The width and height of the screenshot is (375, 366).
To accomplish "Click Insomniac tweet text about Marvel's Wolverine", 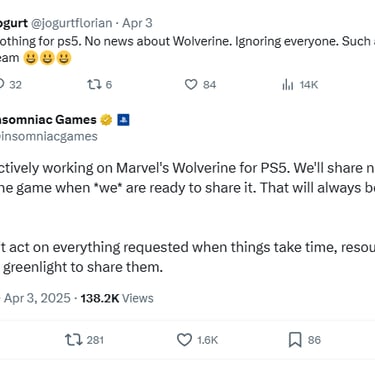I will [187, 177].
